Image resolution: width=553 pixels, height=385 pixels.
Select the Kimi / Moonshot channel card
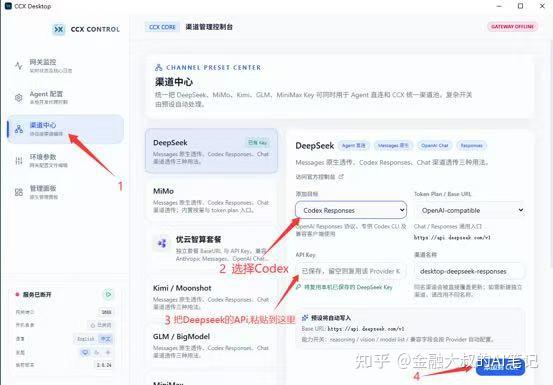(x=211, y=297)
